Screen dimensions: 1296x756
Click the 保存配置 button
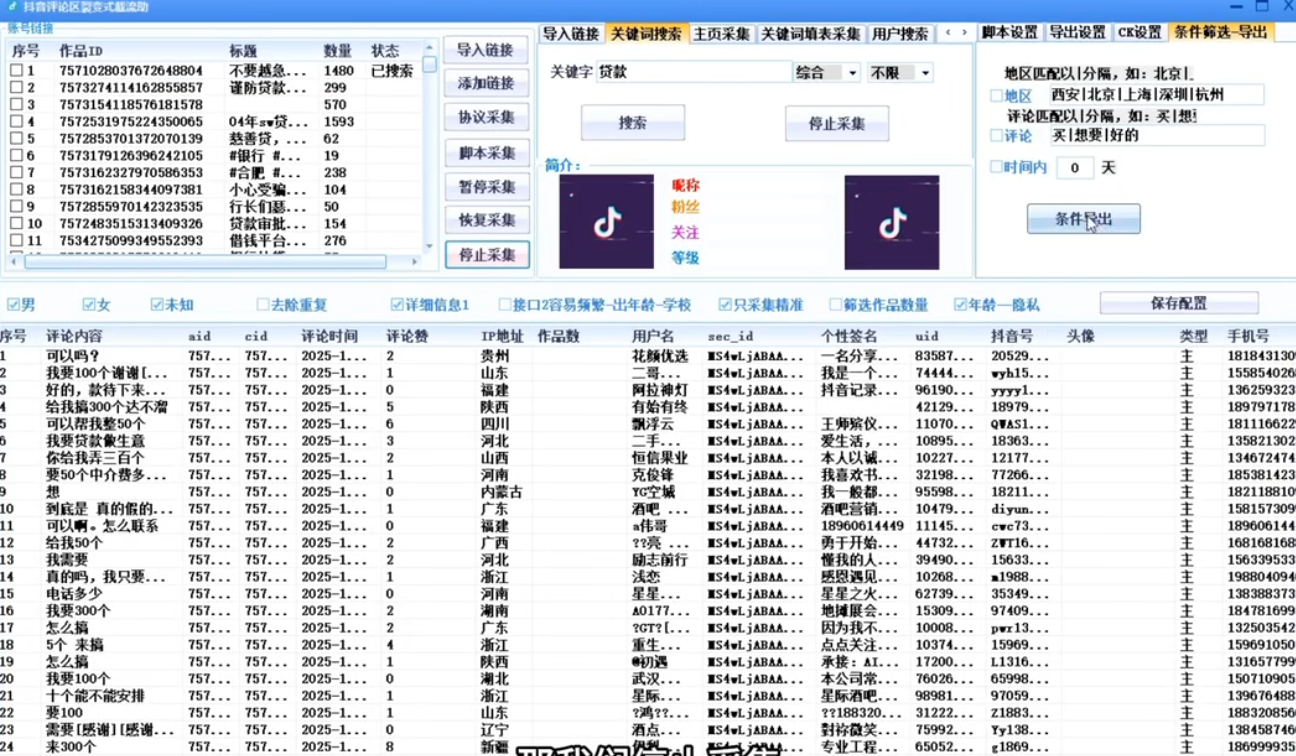pyautogui.click(x=1179, y=303)
